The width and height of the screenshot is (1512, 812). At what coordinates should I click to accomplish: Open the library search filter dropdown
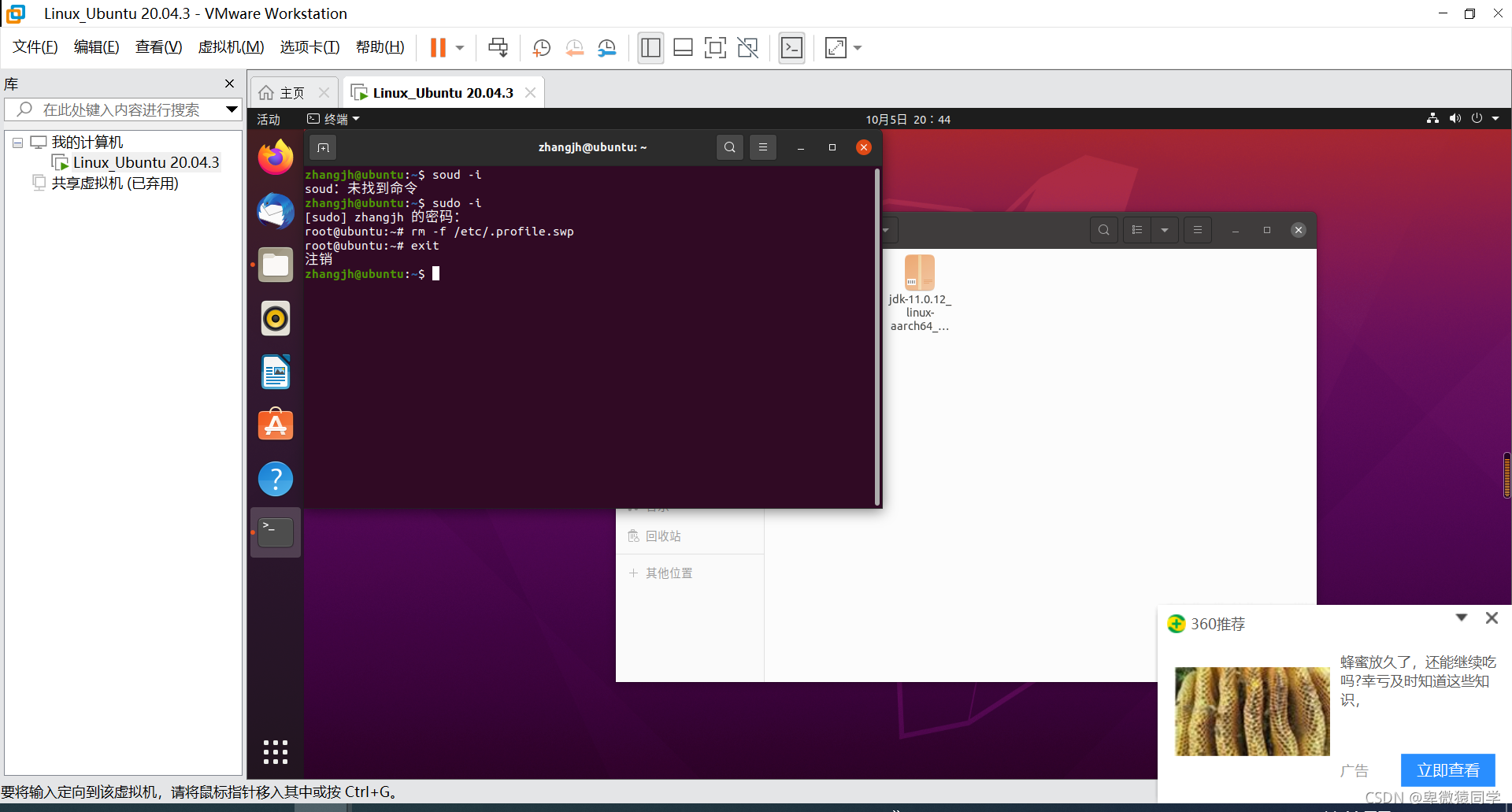[x=232, y=109]
